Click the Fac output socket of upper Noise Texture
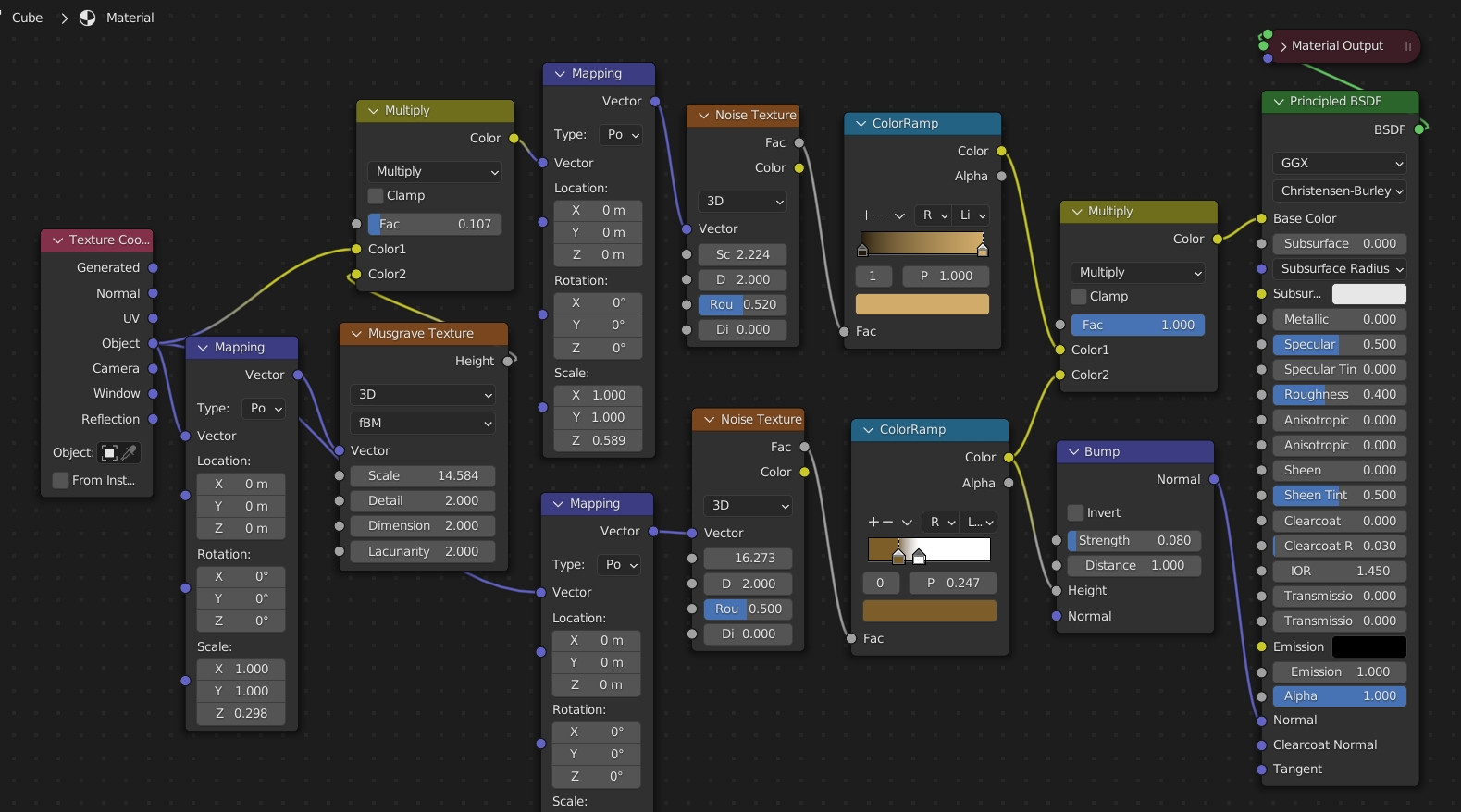Viewport: 1461px width, 812px height. [x=799, y=142]
